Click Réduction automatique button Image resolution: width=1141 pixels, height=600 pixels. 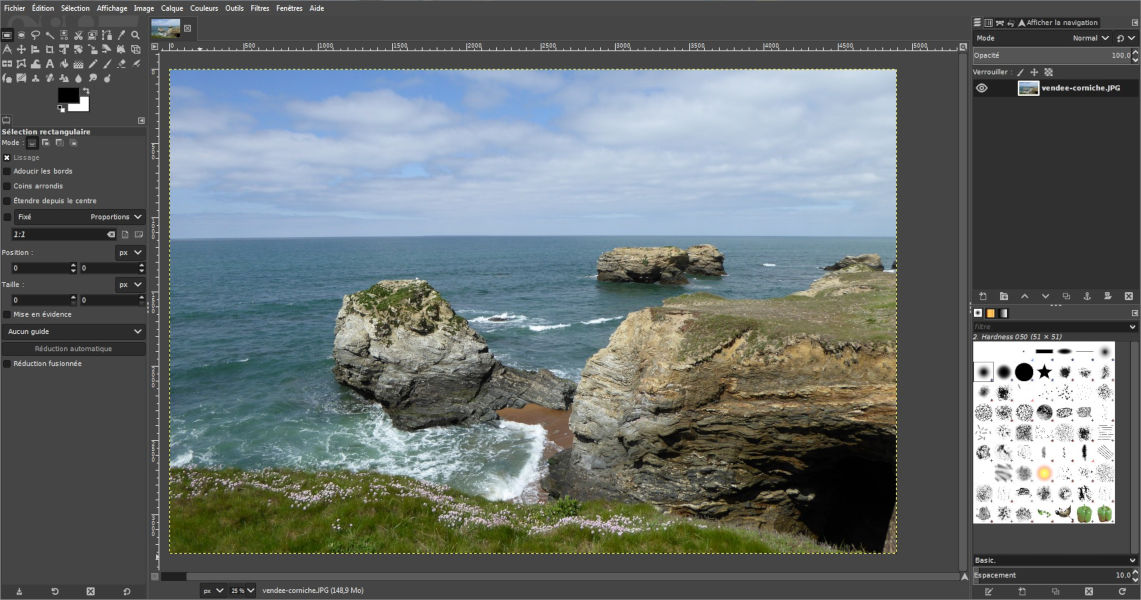pos(73,349)
